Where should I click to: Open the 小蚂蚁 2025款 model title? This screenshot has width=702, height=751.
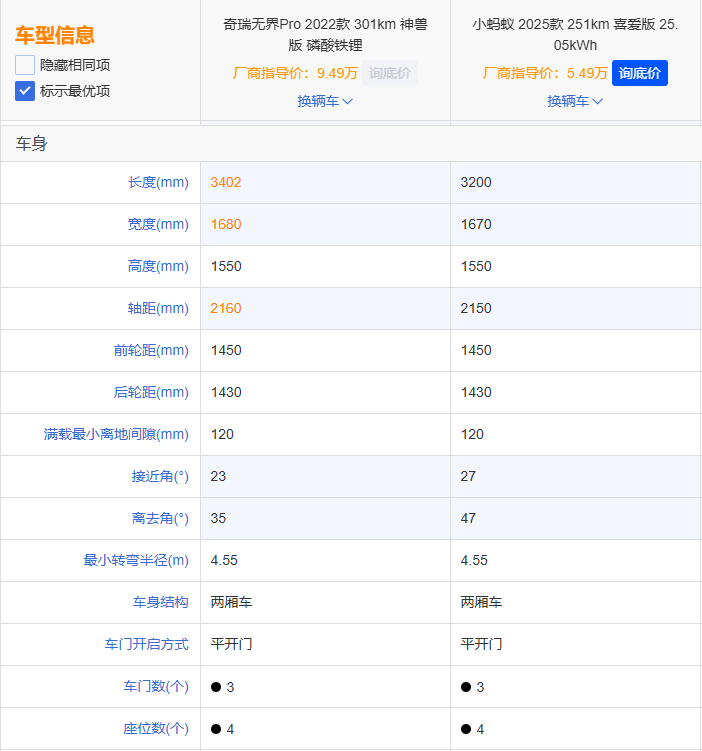(575, 34)
